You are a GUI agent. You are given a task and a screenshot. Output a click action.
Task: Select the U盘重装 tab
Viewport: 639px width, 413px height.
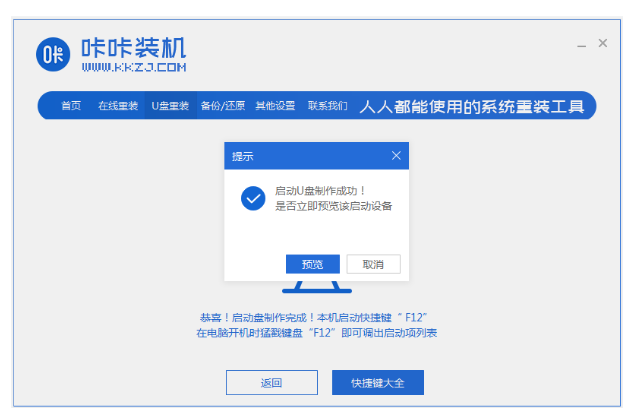click(x=170, y=106)
